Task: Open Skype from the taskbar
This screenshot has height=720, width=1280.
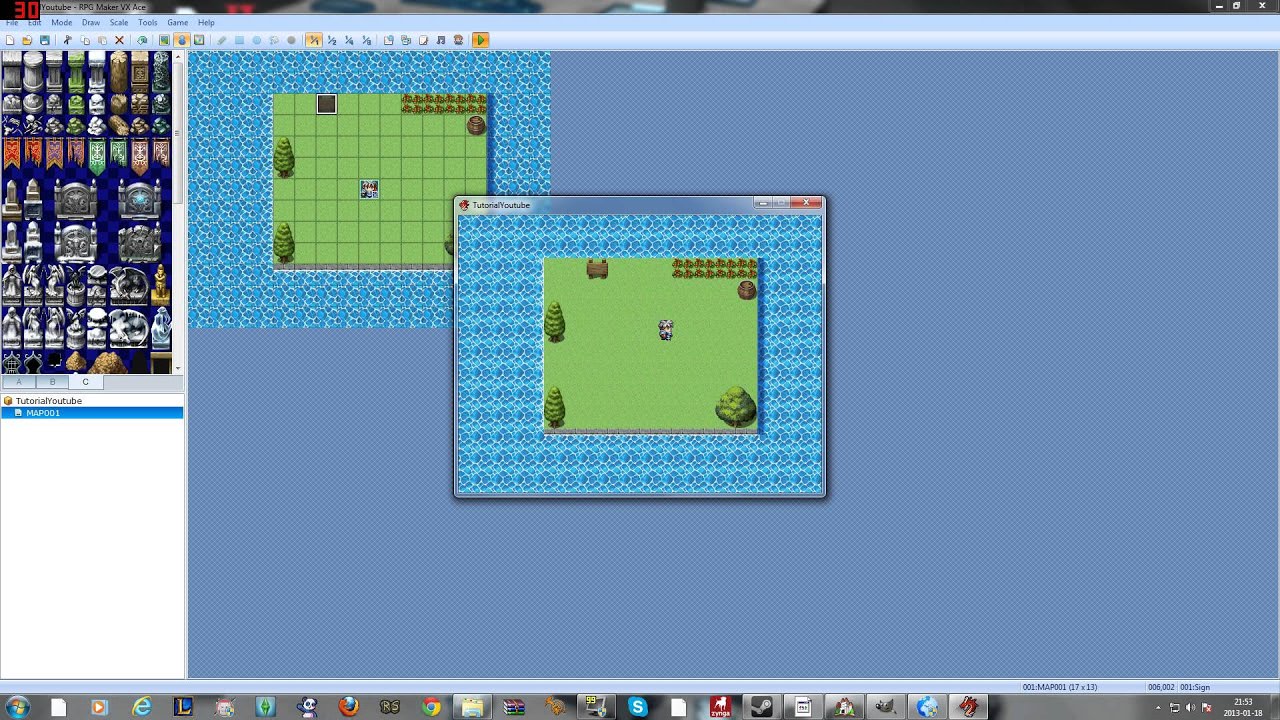Action: click(x=637, y=707)
